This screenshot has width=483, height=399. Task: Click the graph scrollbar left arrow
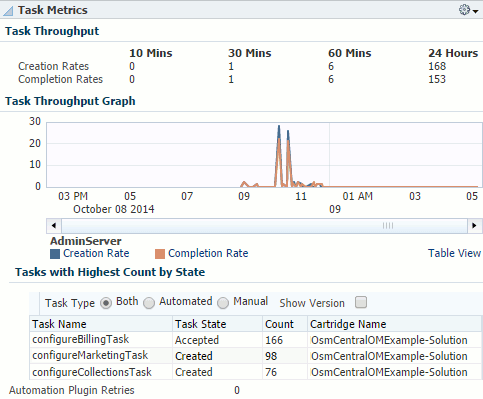point(54,226)
